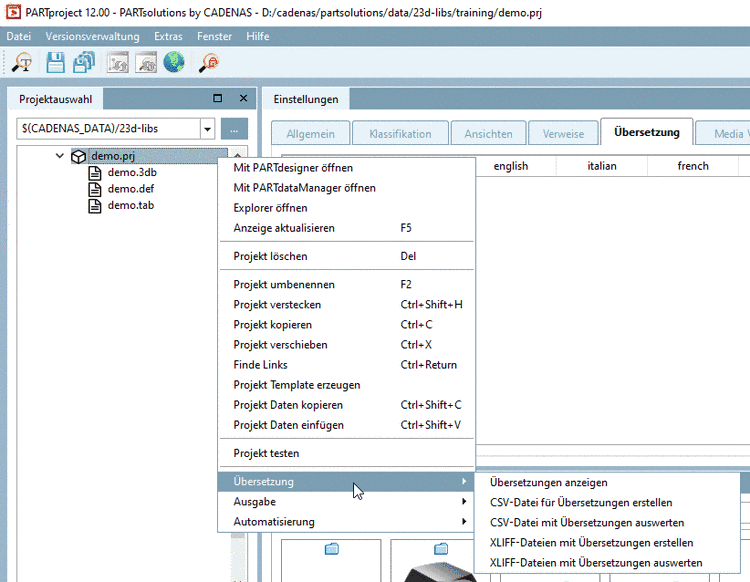750x582 pixels.
Task: Open the Hilfe menu
Action: pos(258,36)
